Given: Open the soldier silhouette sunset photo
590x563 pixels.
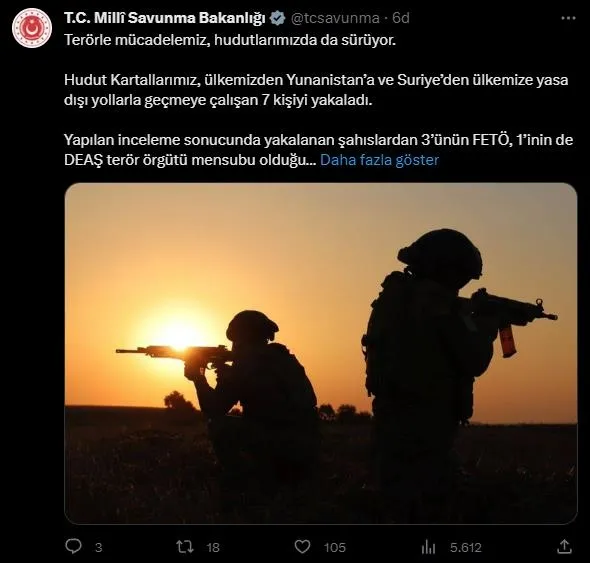Looking at the screenshot, I should click(x=321, y=353).
